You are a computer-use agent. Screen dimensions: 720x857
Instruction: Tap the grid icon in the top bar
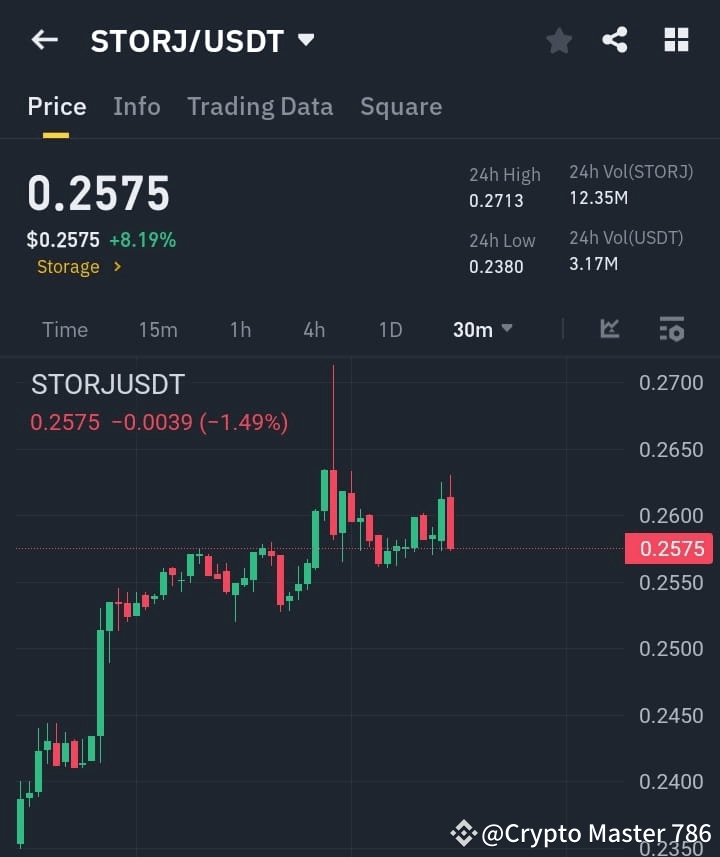(x=676, y=40)
